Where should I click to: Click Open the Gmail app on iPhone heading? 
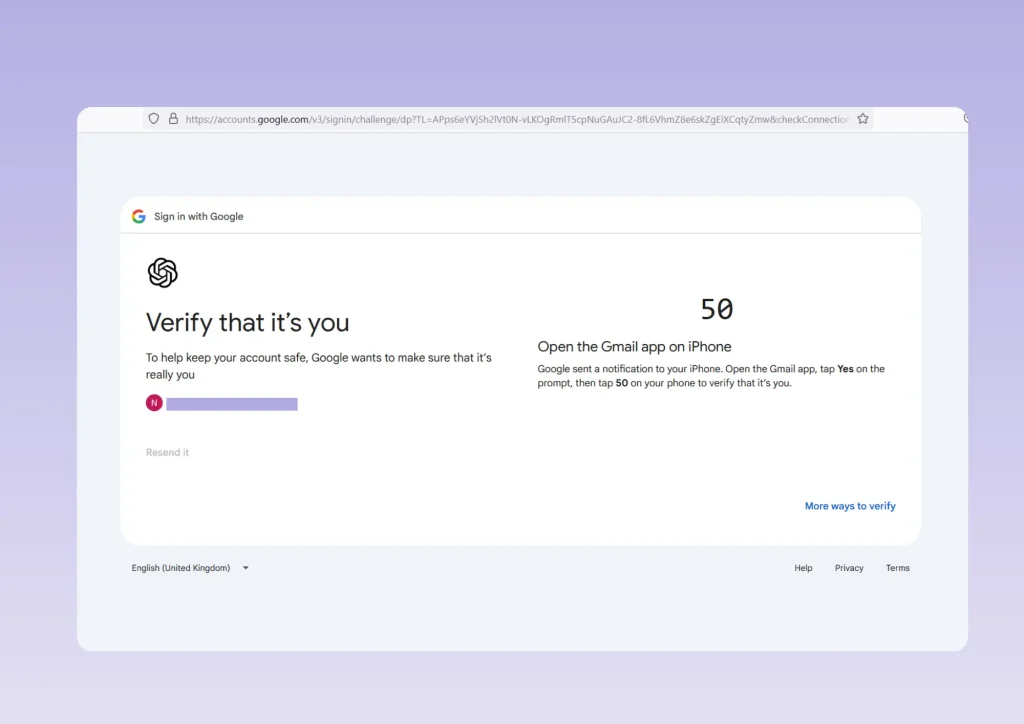coord(634,347)
